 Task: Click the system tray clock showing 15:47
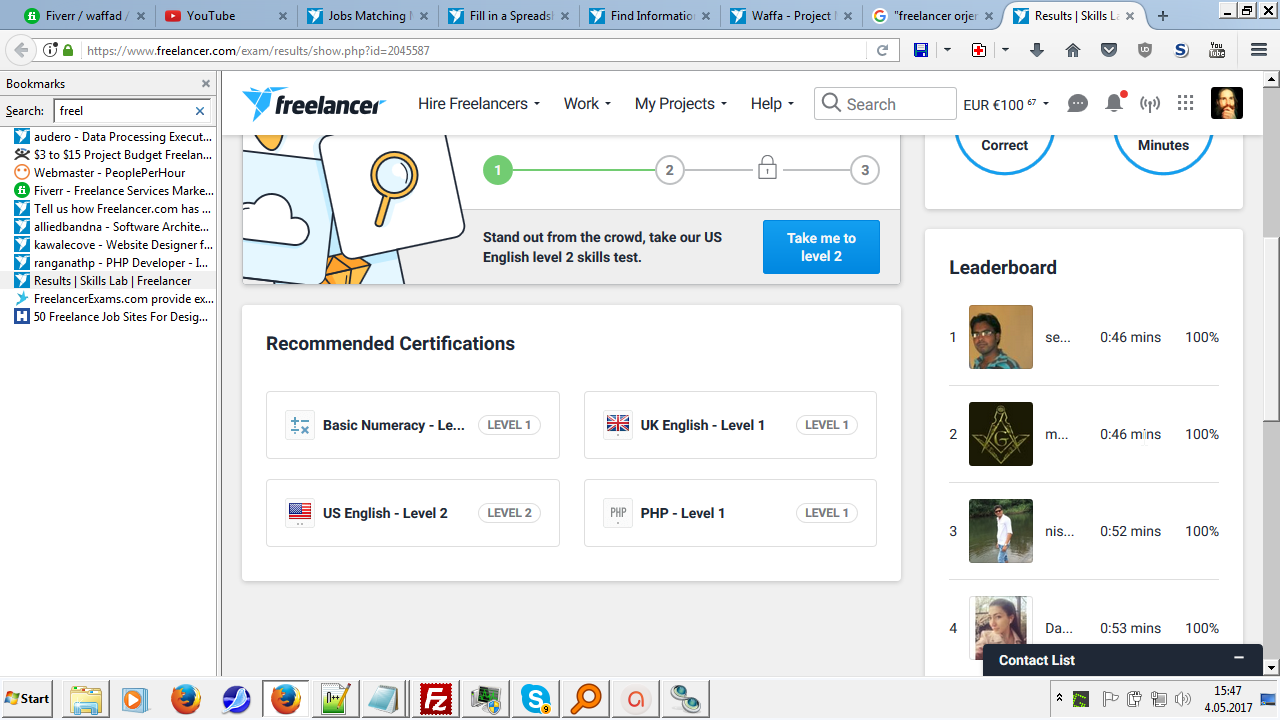pos(1227,691)
